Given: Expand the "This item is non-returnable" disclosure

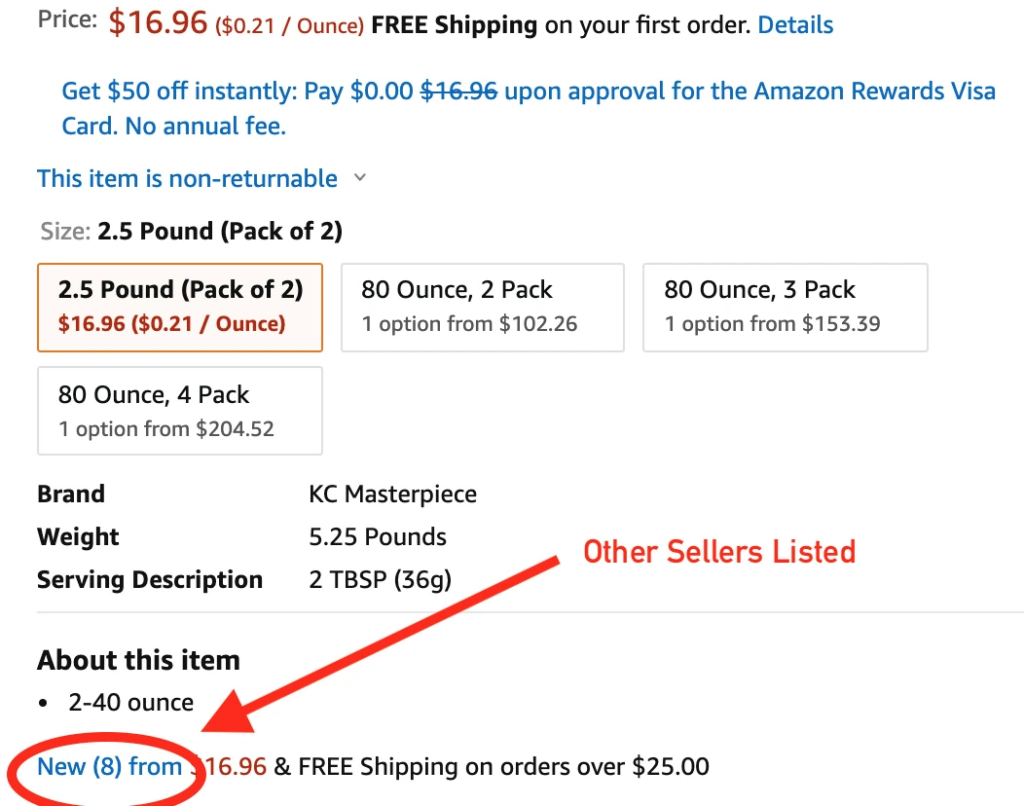Looking at the screenshot, I should (186, 178).
